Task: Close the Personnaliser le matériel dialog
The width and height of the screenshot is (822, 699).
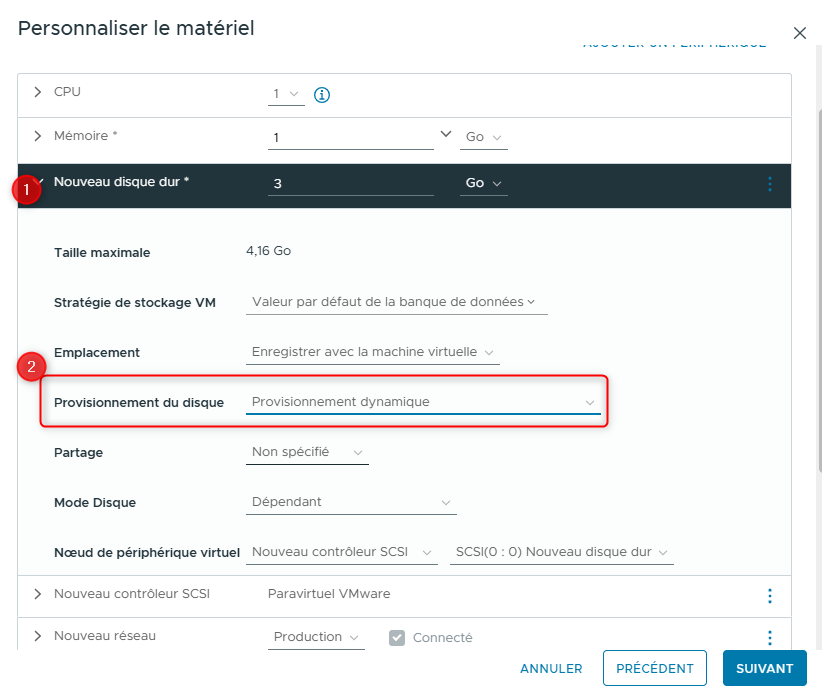Action: pyautogui.click(x=800, y=33)
